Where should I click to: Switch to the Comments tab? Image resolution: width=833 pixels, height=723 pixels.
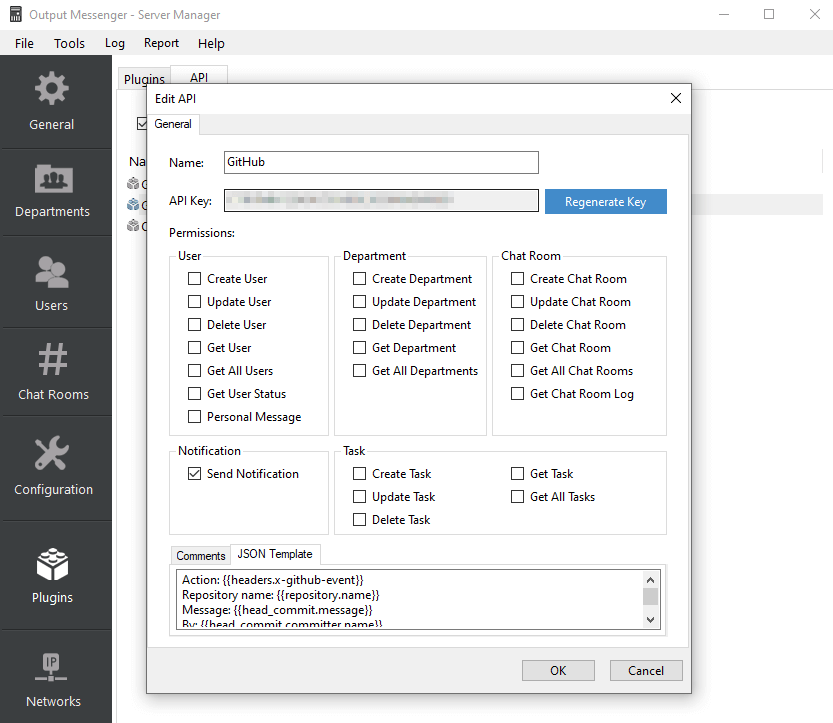click(x=201, y=556)
